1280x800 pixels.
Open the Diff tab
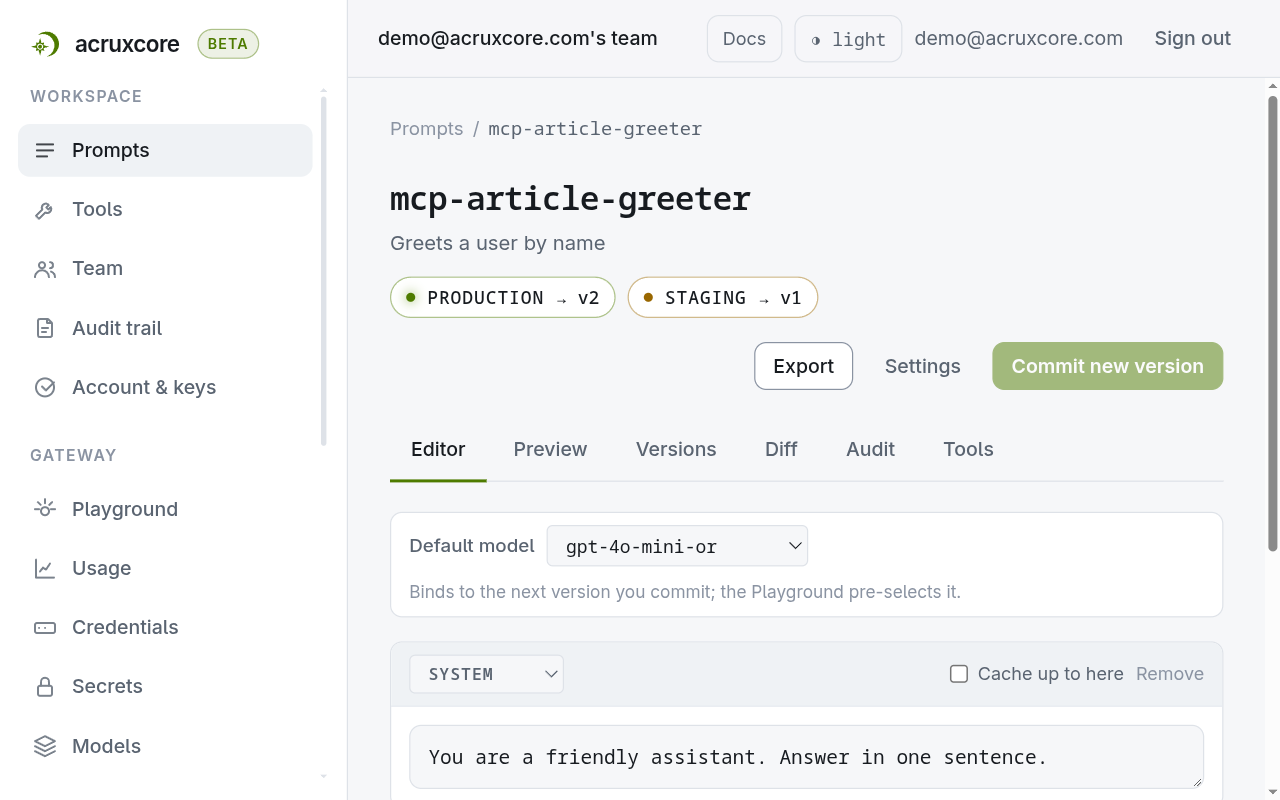pyautogui.click(x=781, y=449)
